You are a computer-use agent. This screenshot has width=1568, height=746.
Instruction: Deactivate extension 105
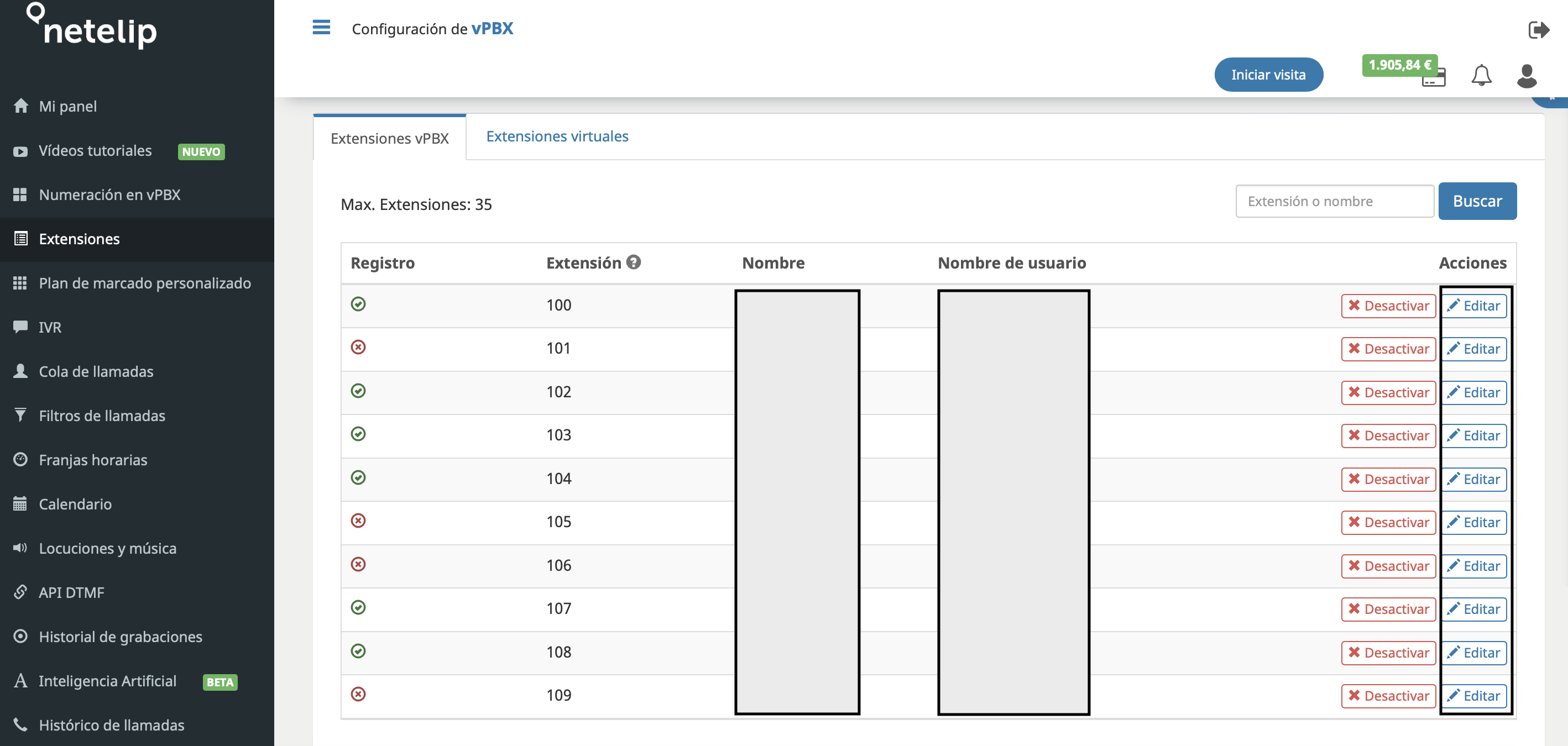[1388, 523]
